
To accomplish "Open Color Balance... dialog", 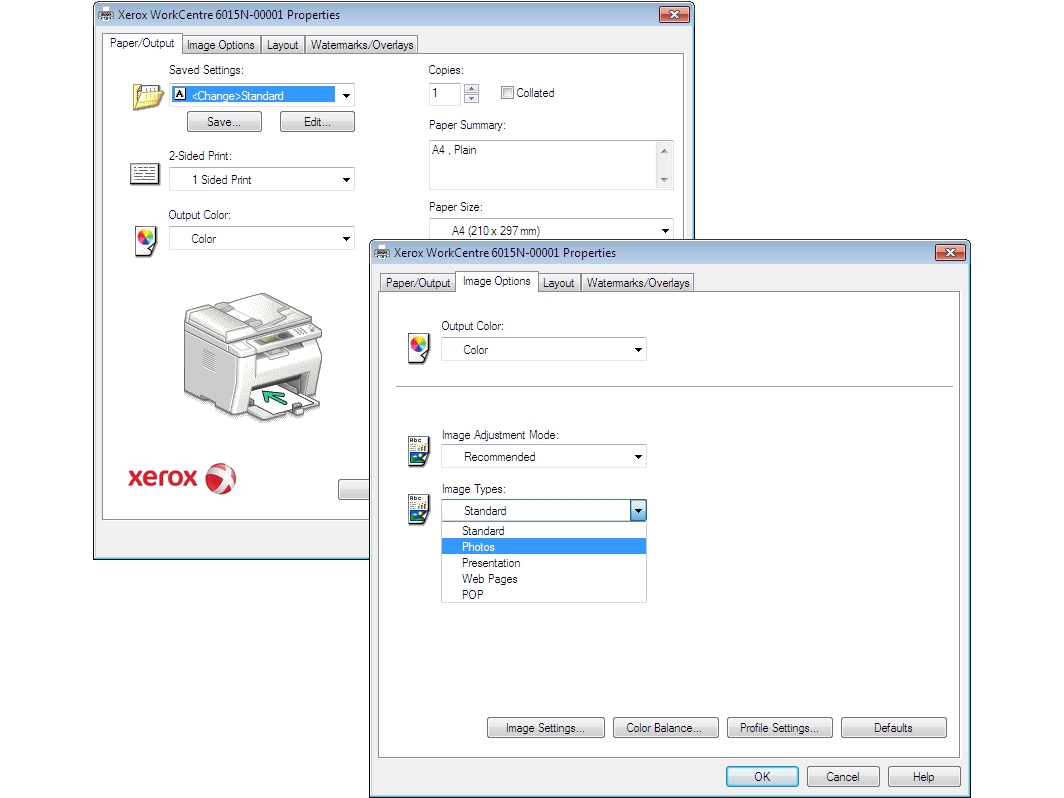I will tap(666, 727).
